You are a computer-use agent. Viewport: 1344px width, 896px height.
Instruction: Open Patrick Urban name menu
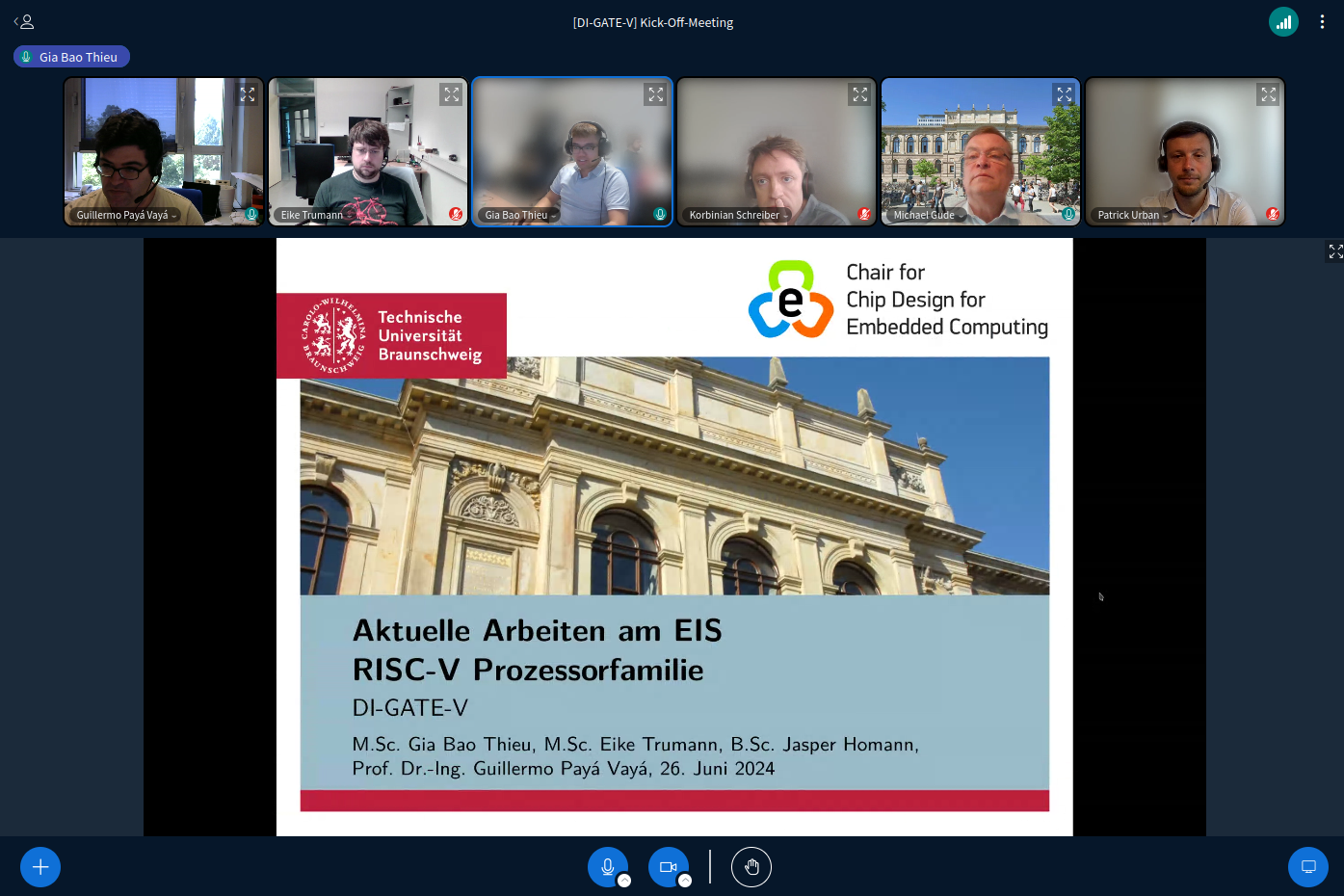tap(1133, 215)
